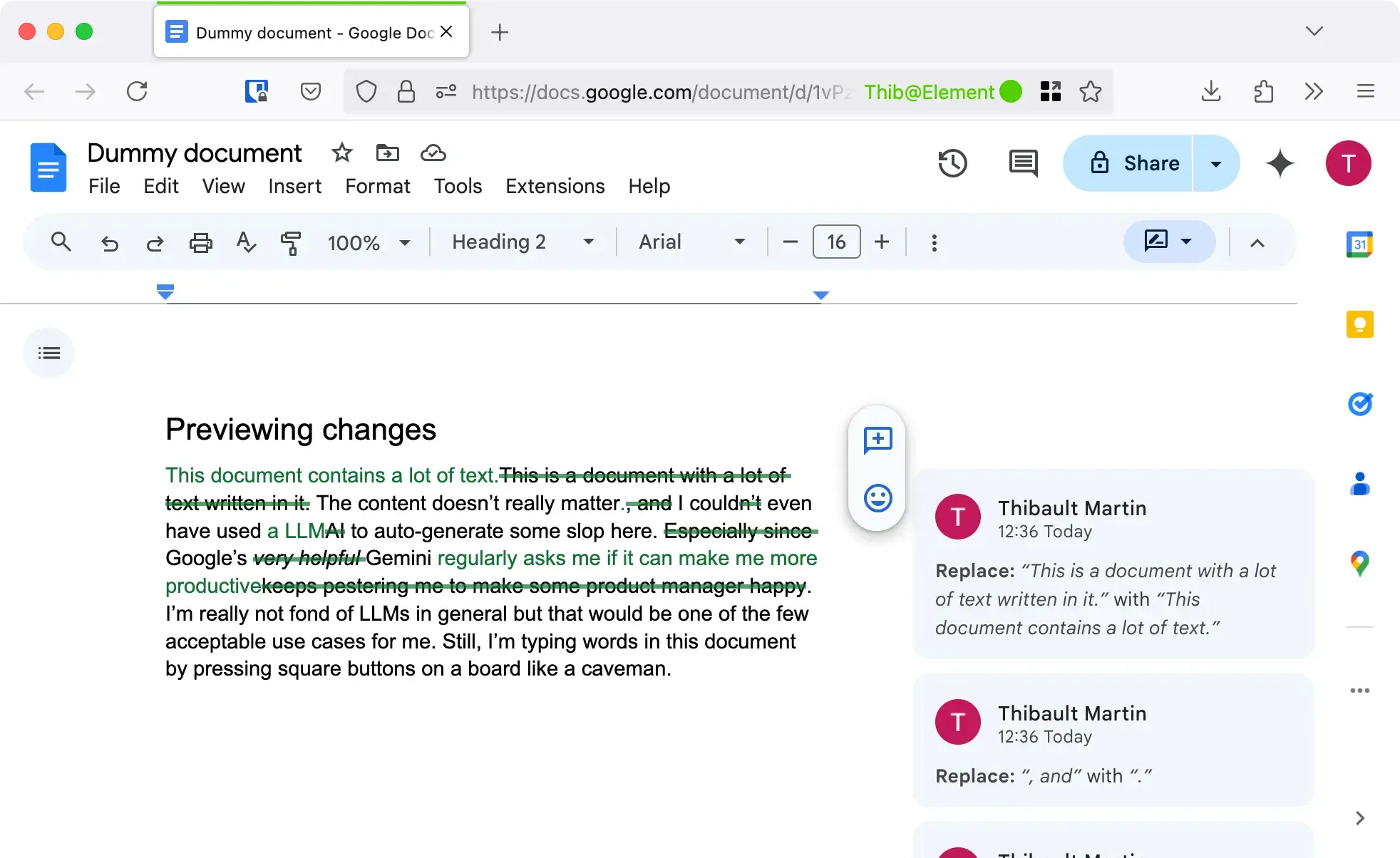Expand the editing mode dropdown
The height and width of the screenshot is (858, 1400).
[x=1187, y=242]
